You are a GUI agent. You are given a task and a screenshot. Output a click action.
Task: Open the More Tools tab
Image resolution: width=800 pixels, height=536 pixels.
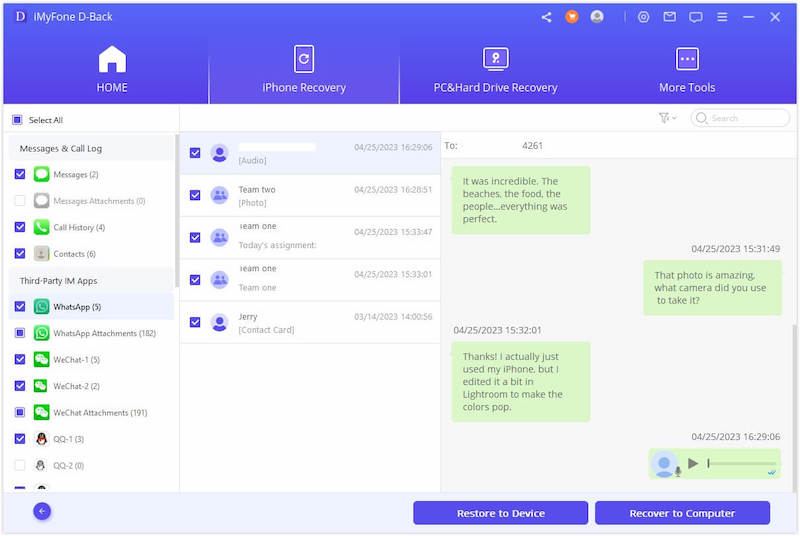tap(686, 70)
